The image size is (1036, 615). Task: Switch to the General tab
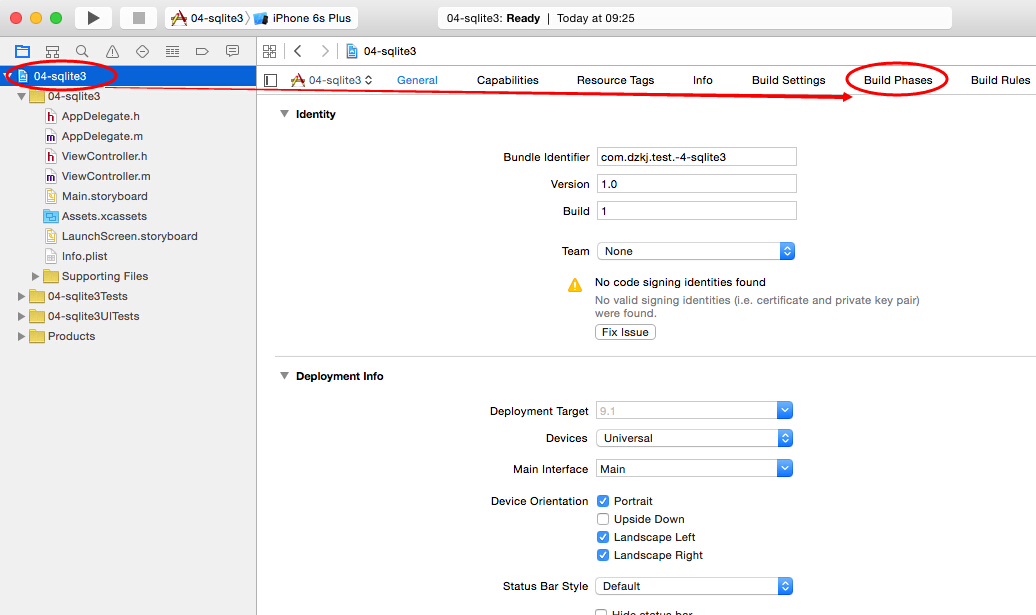(x=417, y=80)
